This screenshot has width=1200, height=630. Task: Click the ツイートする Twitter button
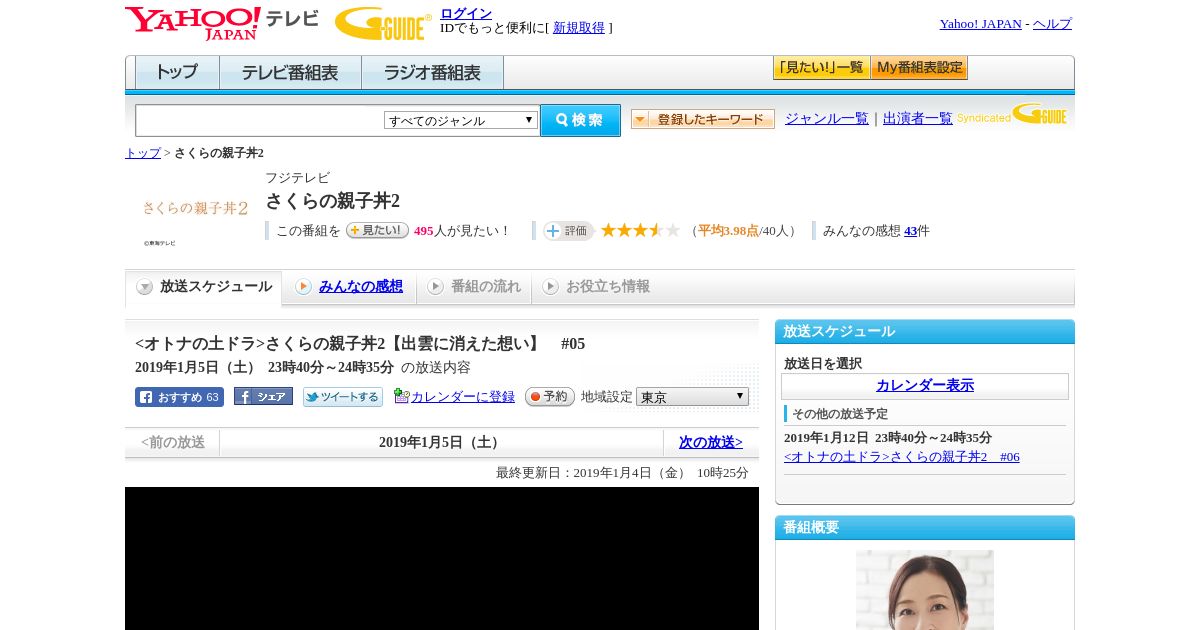point(343,397)
